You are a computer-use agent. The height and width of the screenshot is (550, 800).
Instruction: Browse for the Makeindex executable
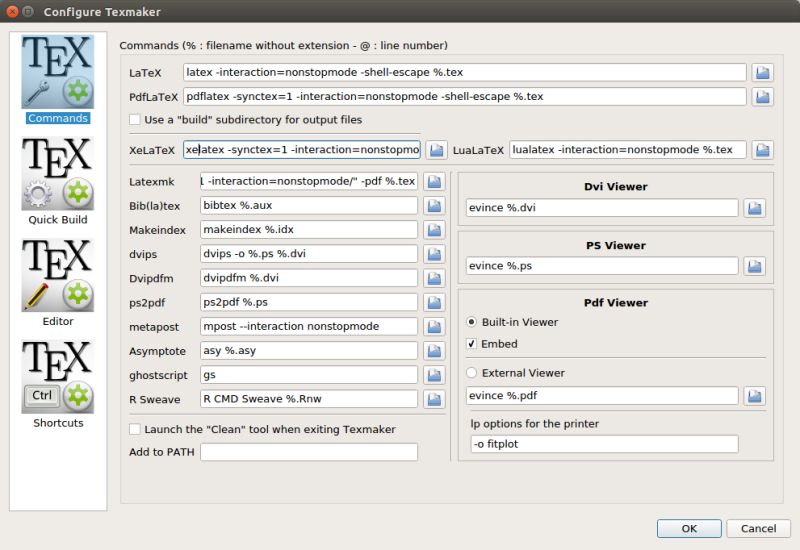(x=434, y=230)
